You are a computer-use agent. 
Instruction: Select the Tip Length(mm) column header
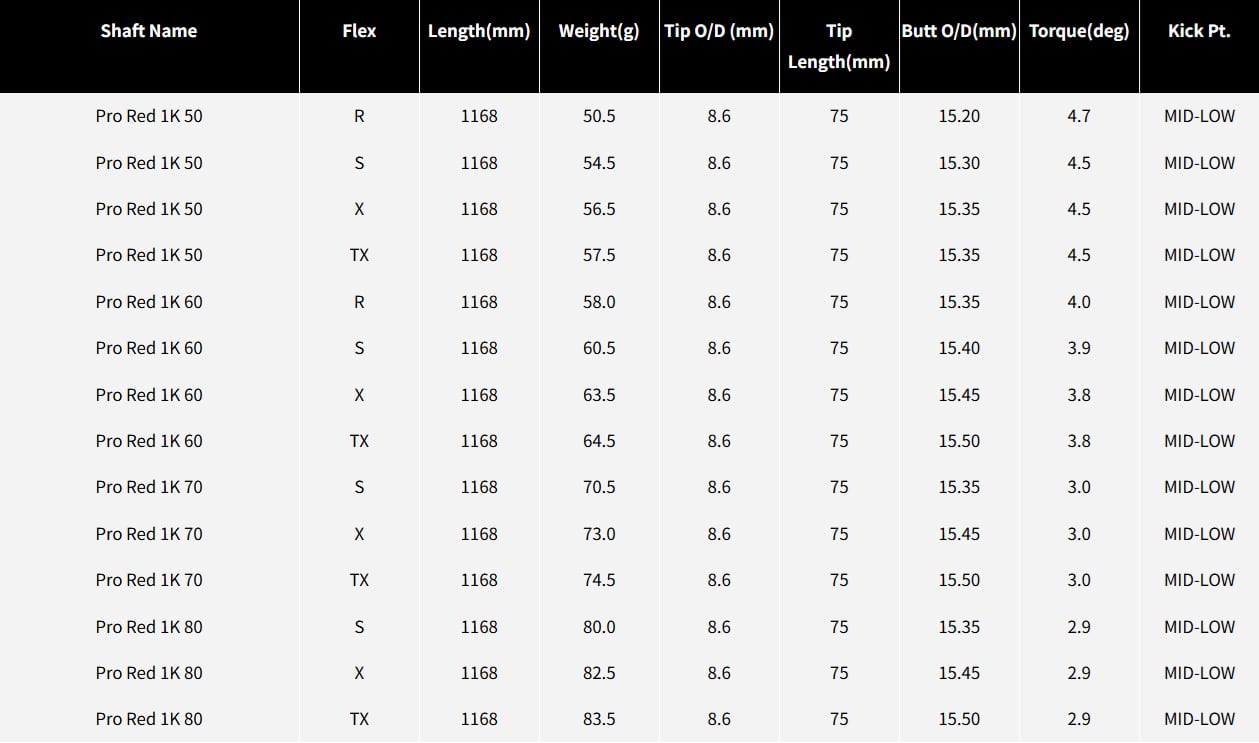tap(839, 46)
